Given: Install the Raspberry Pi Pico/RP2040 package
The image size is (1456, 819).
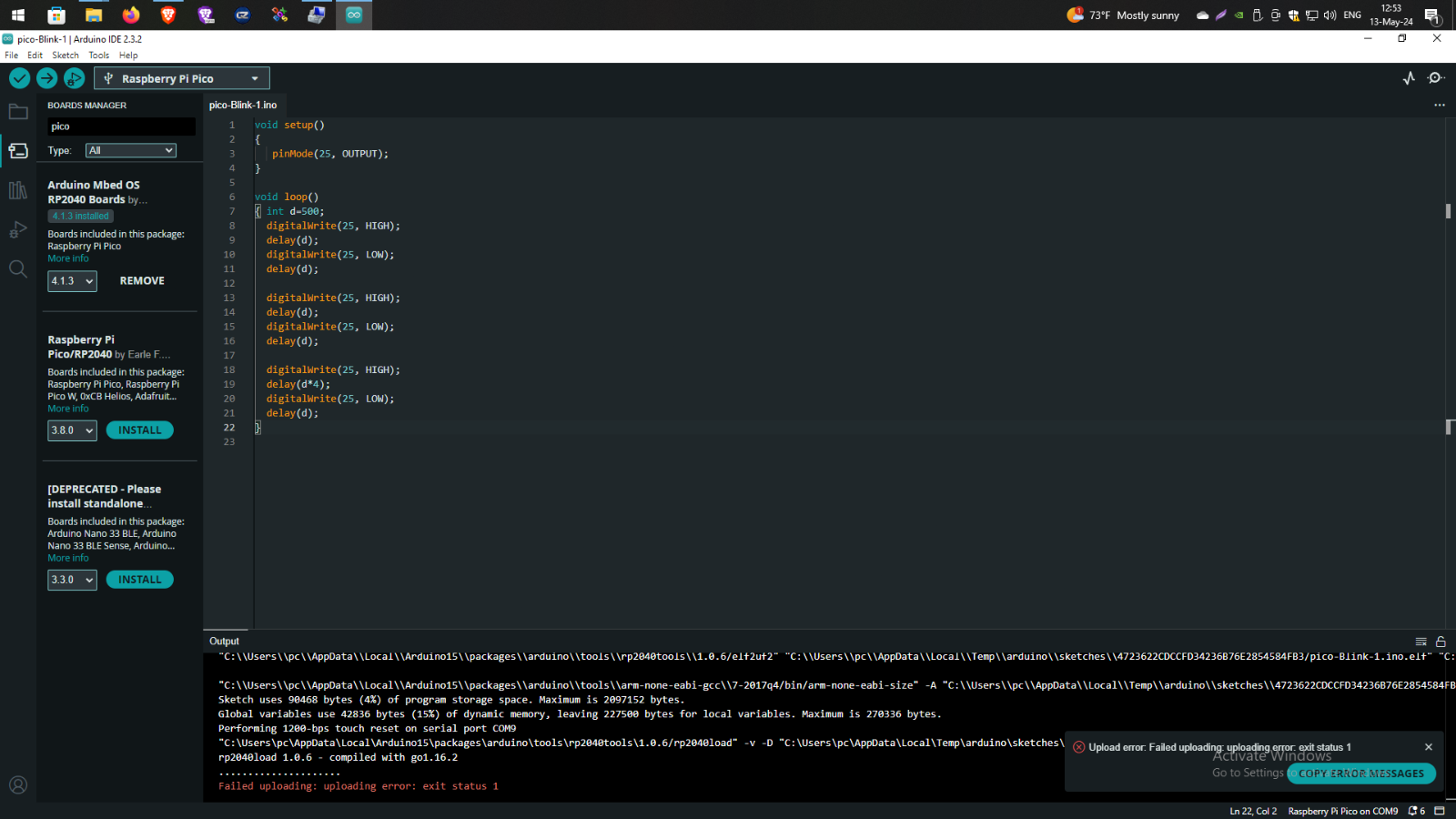Looking at the screenshot, I should coord(140,430).
